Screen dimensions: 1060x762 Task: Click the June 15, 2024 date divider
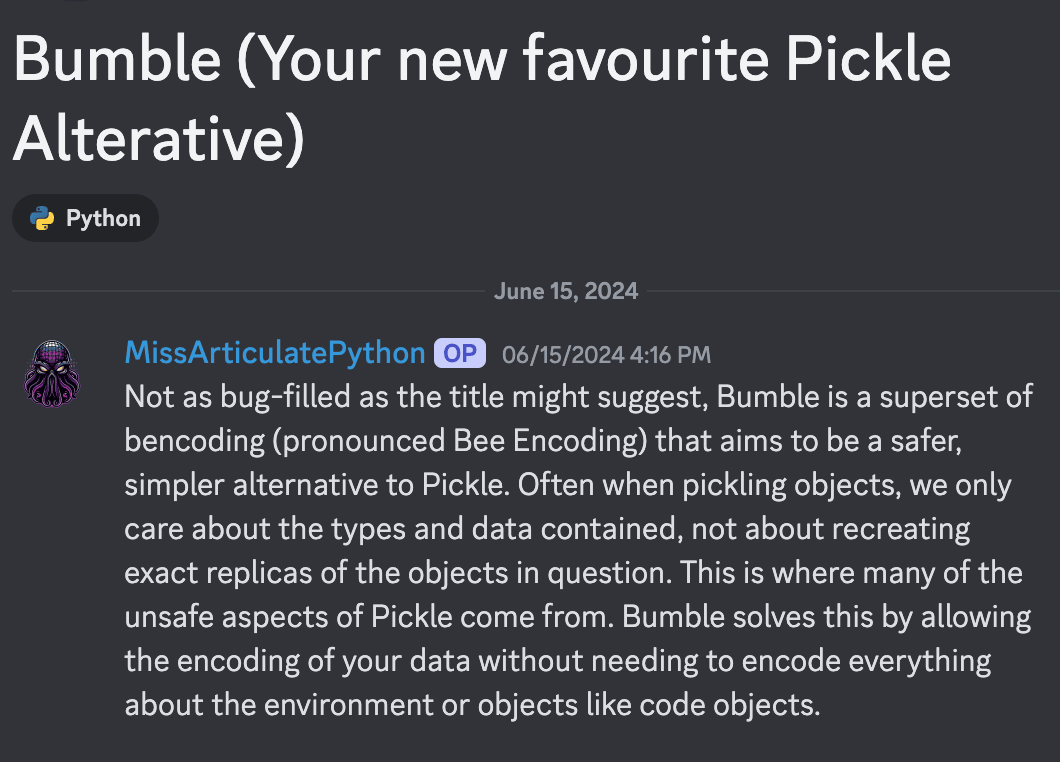(565, 292)
